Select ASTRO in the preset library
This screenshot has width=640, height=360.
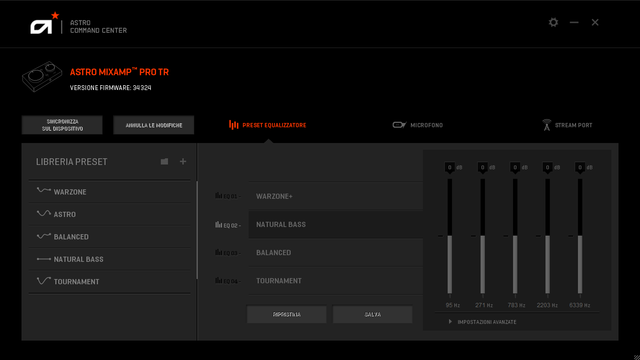tap(109, 214)
